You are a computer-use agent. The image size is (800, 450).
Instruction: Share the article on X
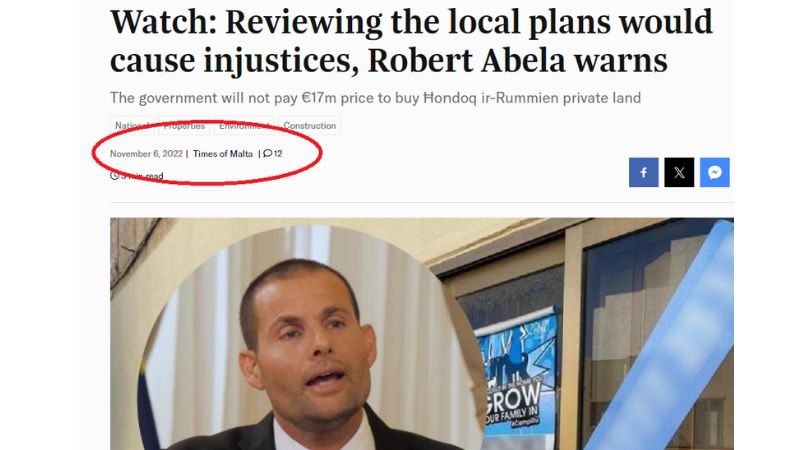pyautogui.click(x=679, y=172)
